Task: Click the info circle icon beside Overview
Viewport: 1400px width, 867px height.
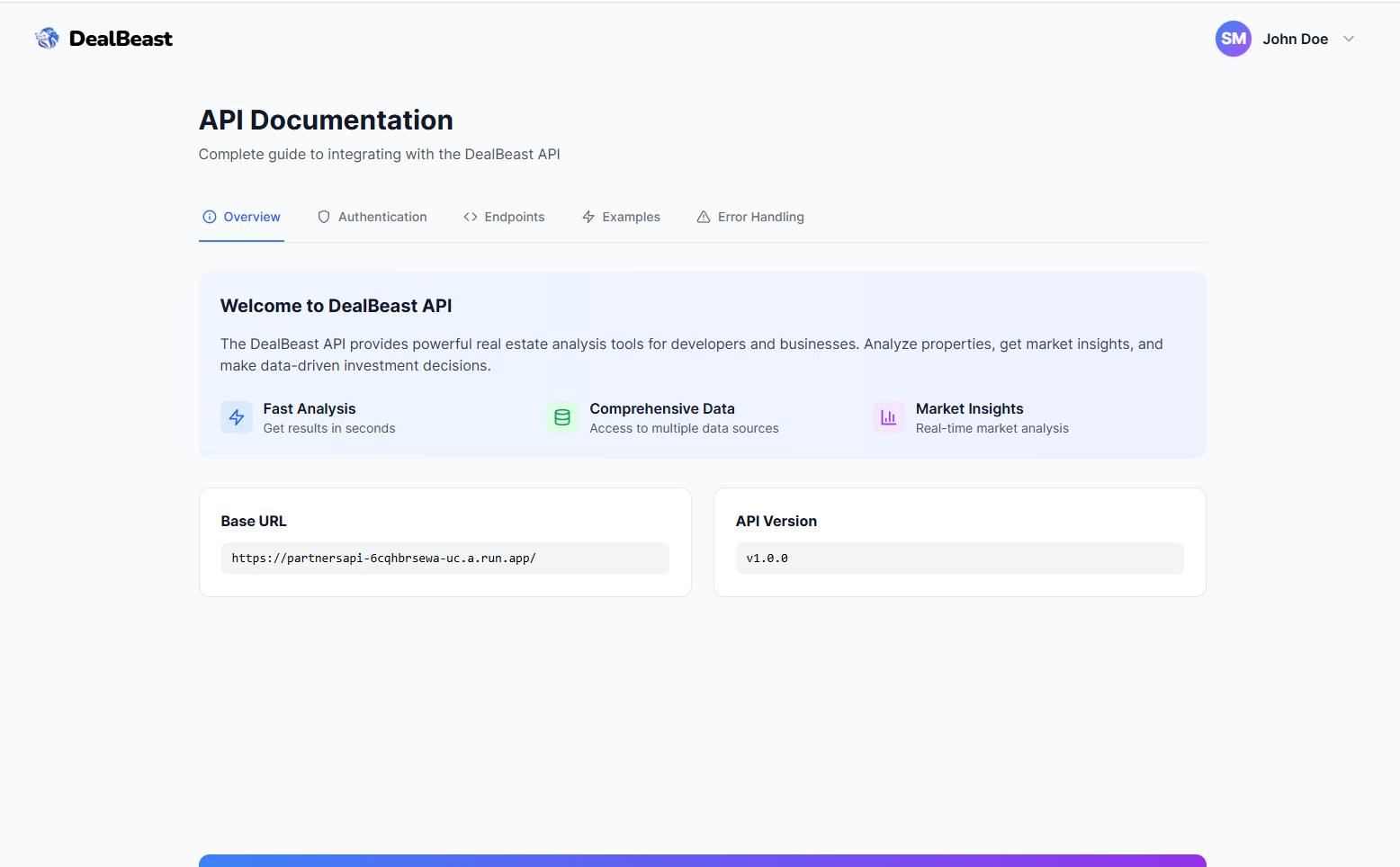Action: [210, 217]
